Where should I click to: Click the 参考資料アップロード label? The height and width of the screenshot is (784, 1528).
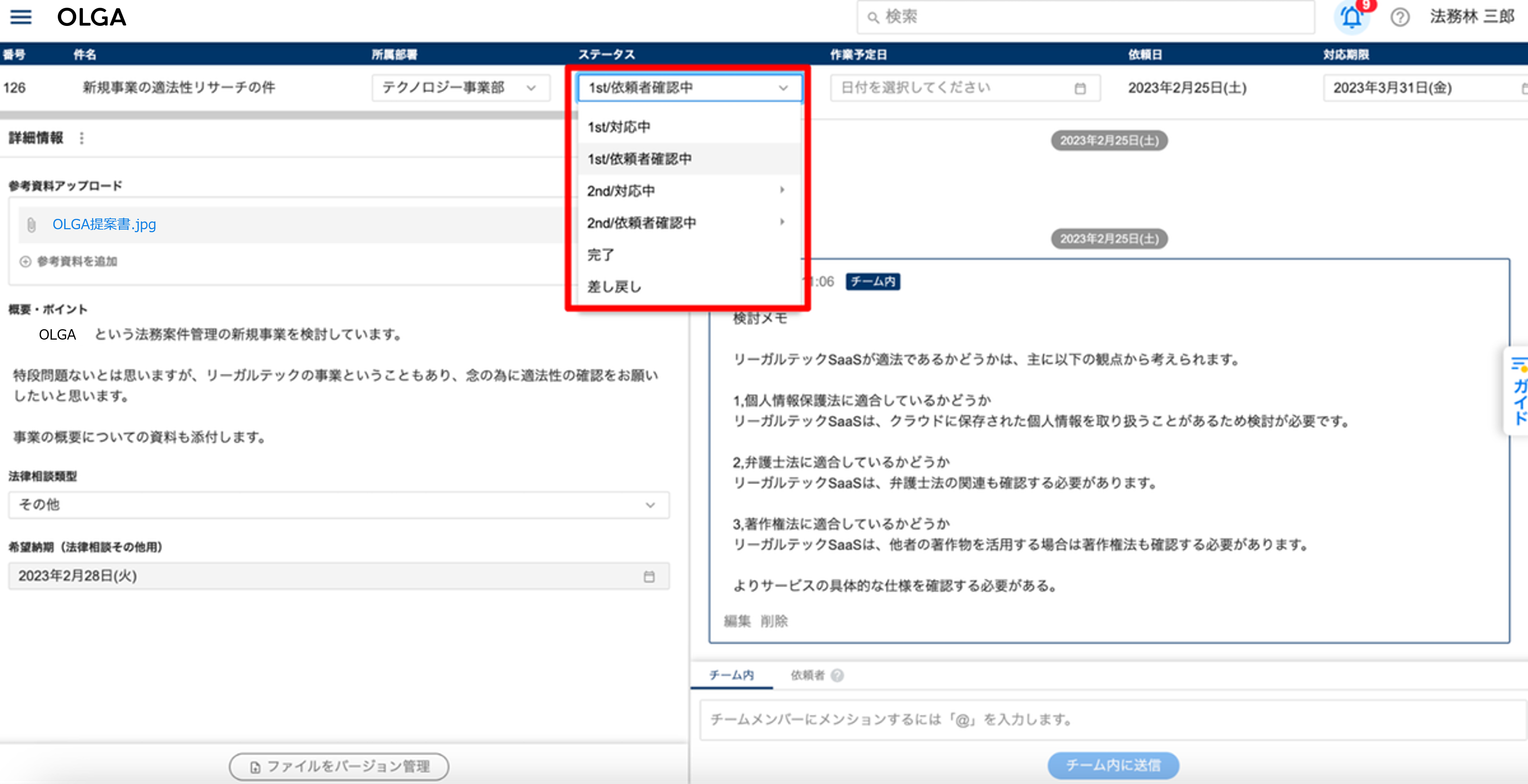pyautogui.click(x=65, y=186)
